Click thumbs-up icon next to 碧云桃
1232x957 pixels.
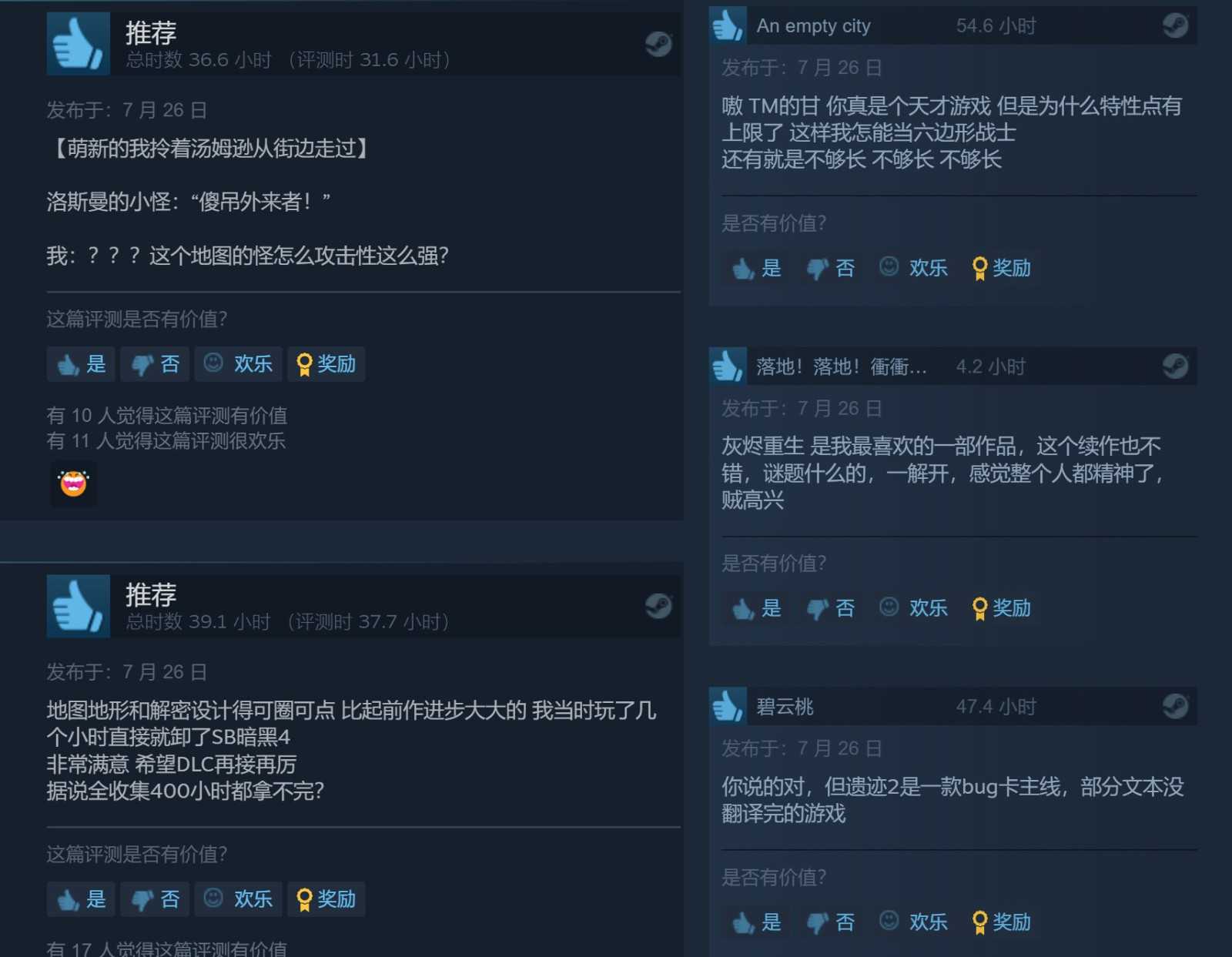[728, 706]
